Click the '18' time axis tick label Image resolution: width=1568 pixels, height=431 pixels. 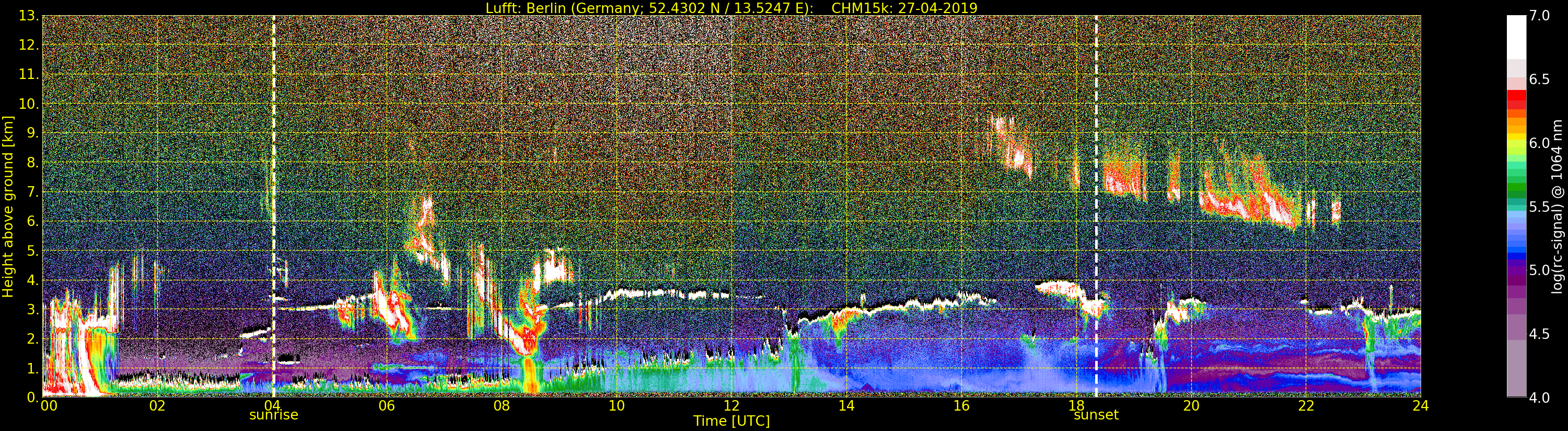pyautogui.click(x=1076, y=405)
